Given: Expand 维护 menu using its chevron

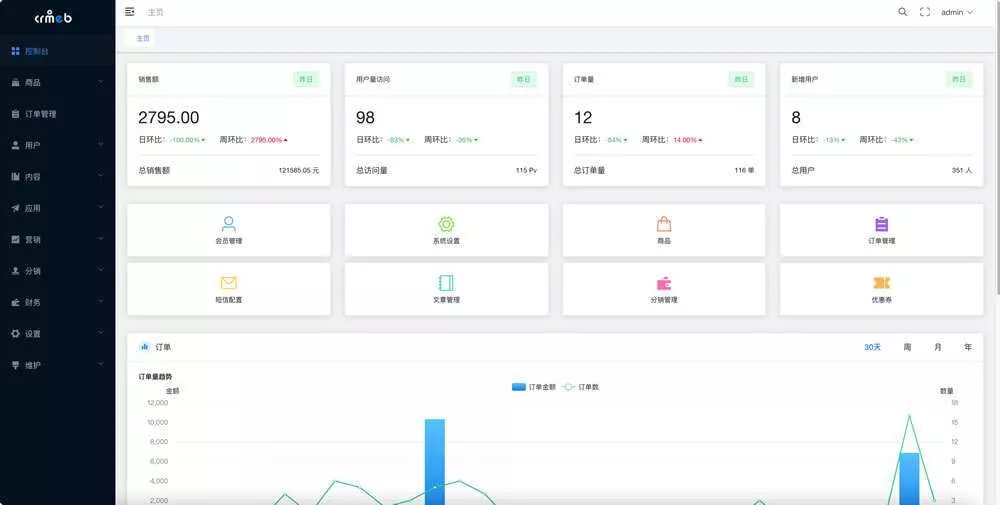Looking at the screenshot, I should click(x=101, y=365).
